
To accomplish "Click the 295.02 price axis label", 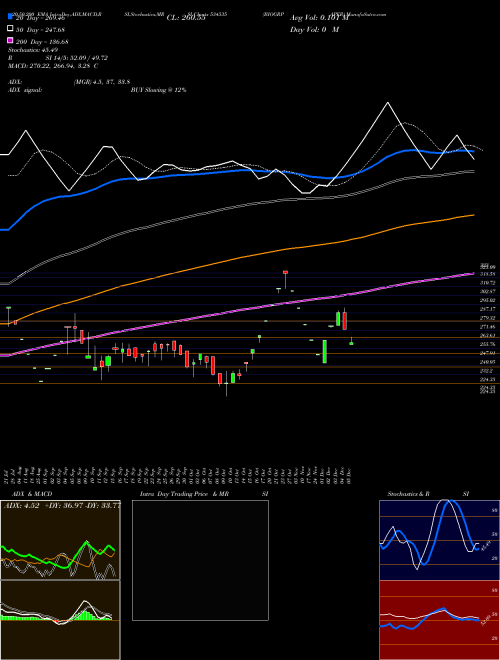I will [x=487, y=300].
